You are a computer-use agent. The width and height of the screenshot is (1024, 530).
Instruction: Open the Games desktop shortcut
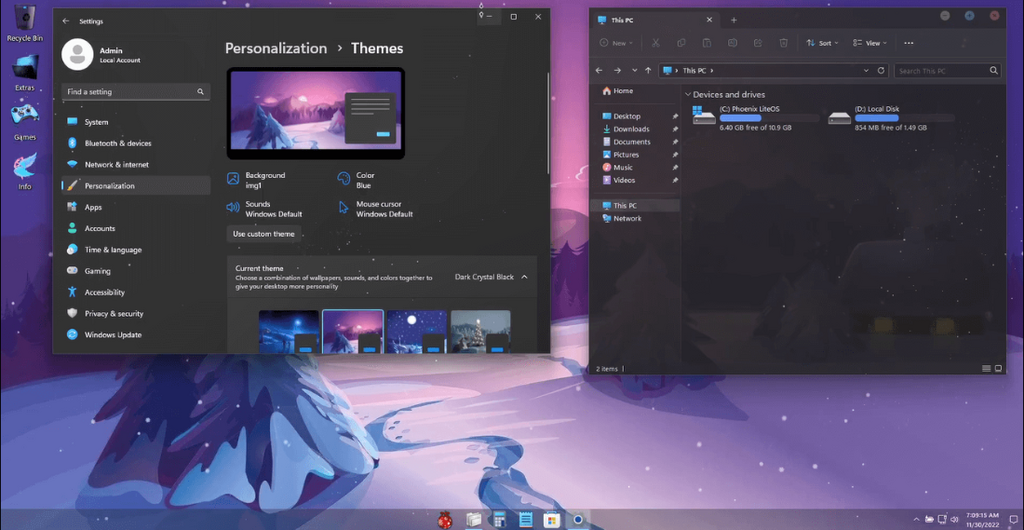tap(25, 121)
